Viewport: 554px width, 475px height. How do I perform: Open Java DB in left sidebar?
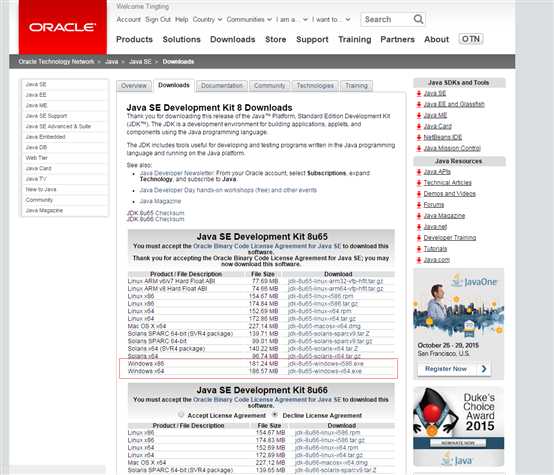pos(36,147)
